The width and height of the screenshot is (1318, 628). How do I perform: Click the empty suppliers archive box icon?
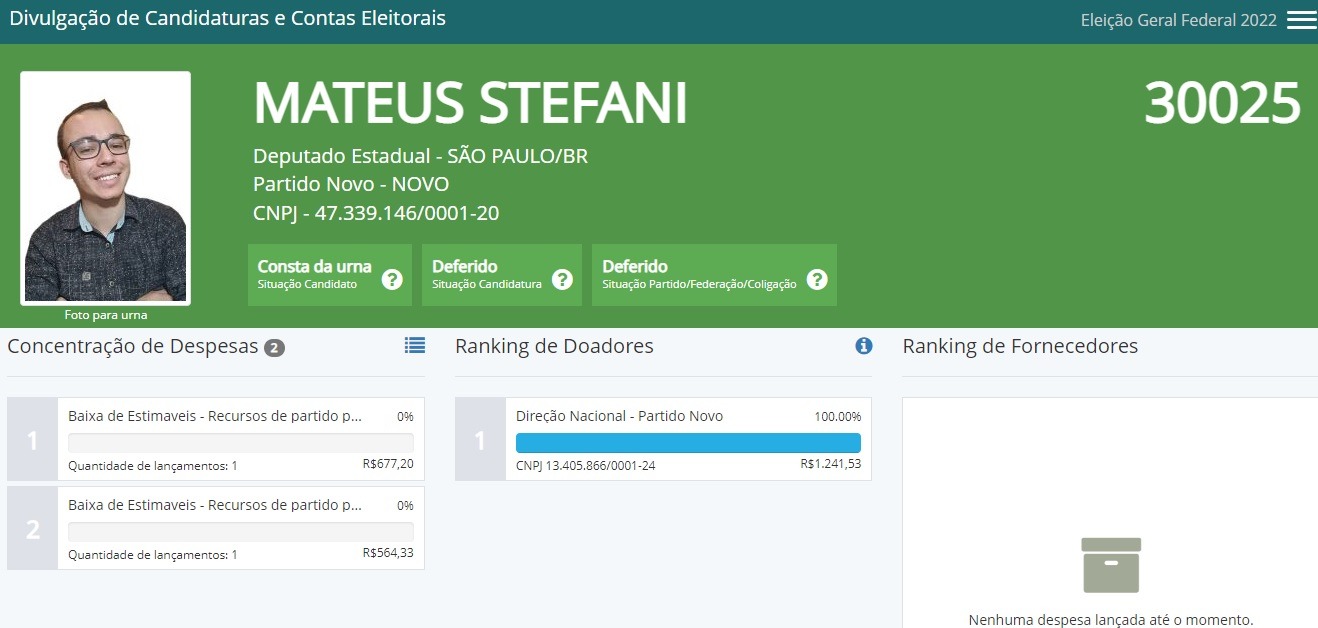pyautogui.click(x=1111, y=565)
